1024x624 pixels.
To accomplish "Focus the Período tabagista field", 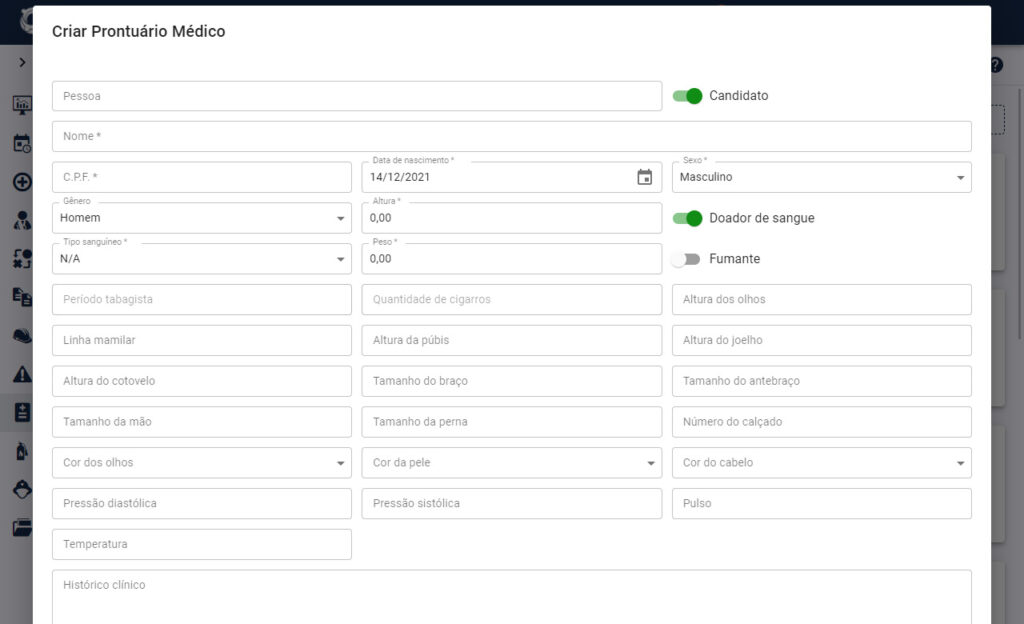I will point(202,300).
